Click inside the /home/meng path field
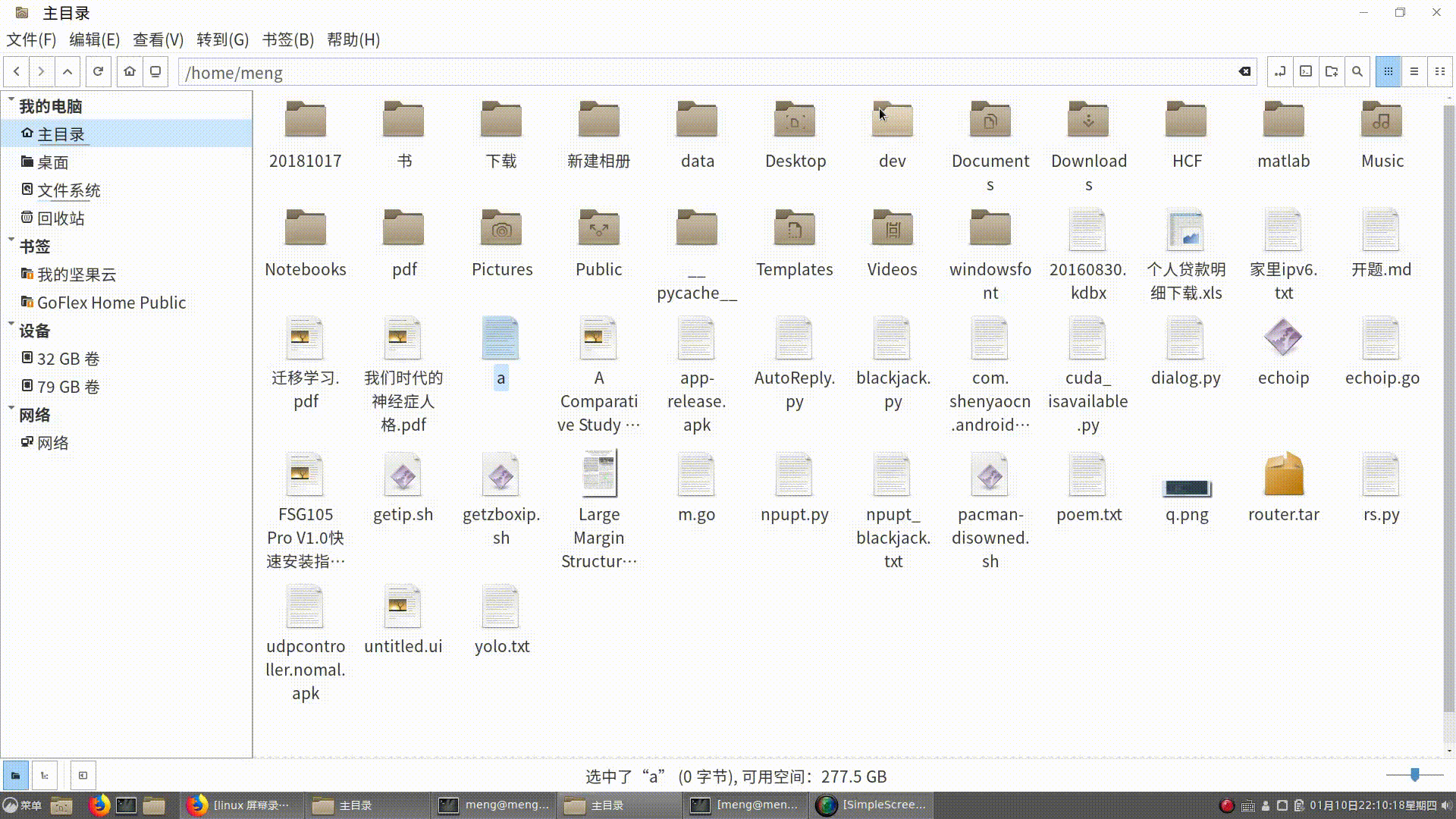 [455, 72]
